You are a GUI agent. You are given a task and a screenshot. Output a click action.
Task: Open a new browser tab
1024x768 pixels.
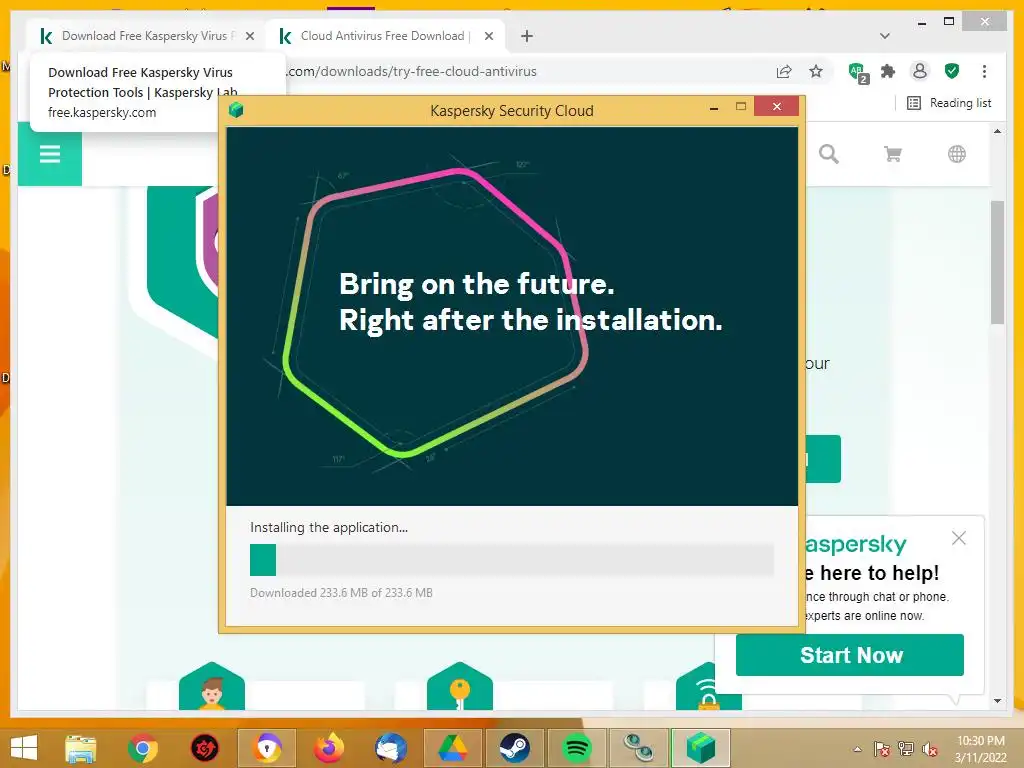[527, 36]
